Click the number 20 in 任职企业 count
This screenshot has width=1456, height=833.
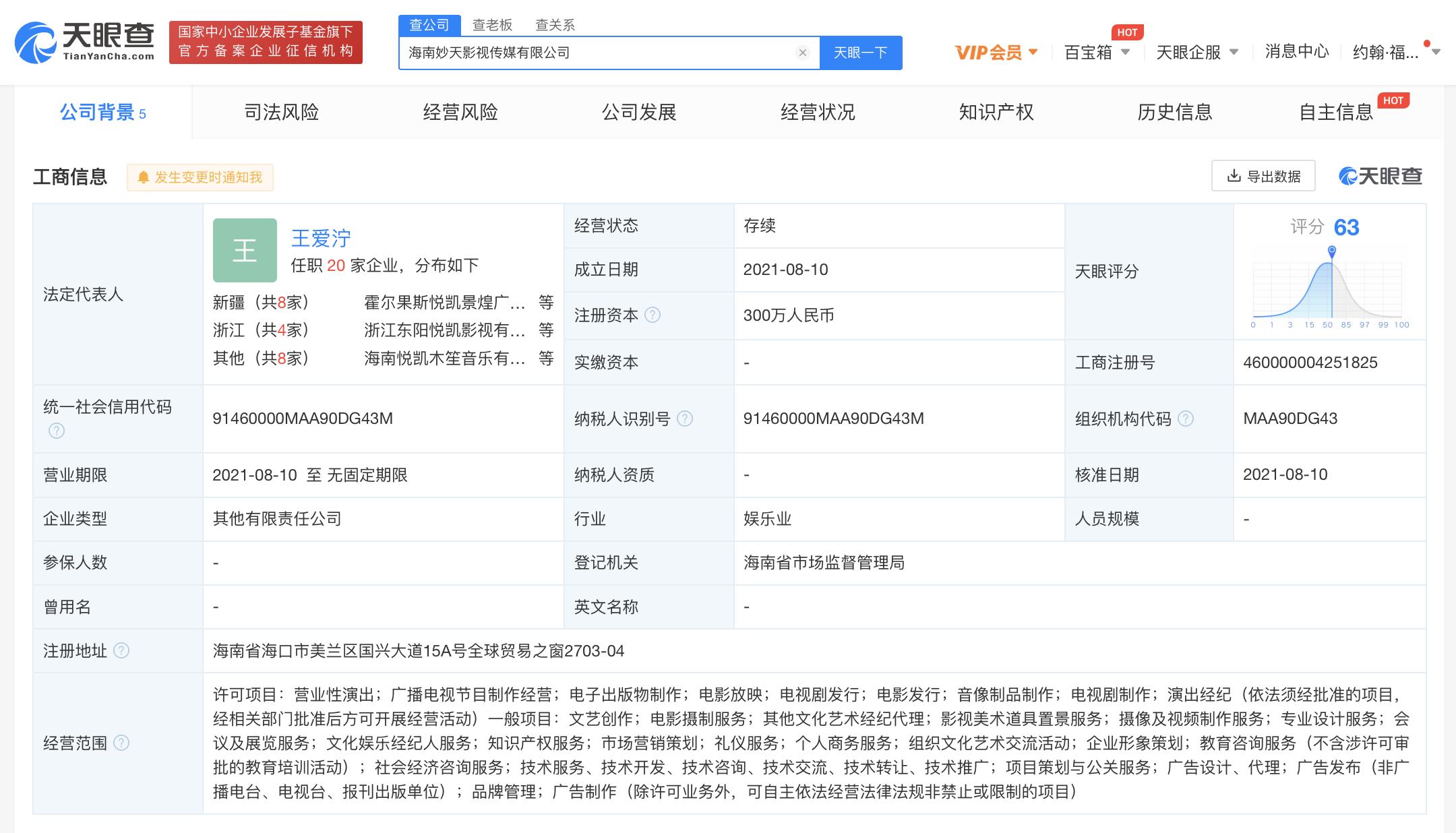(x=336, y=266)
